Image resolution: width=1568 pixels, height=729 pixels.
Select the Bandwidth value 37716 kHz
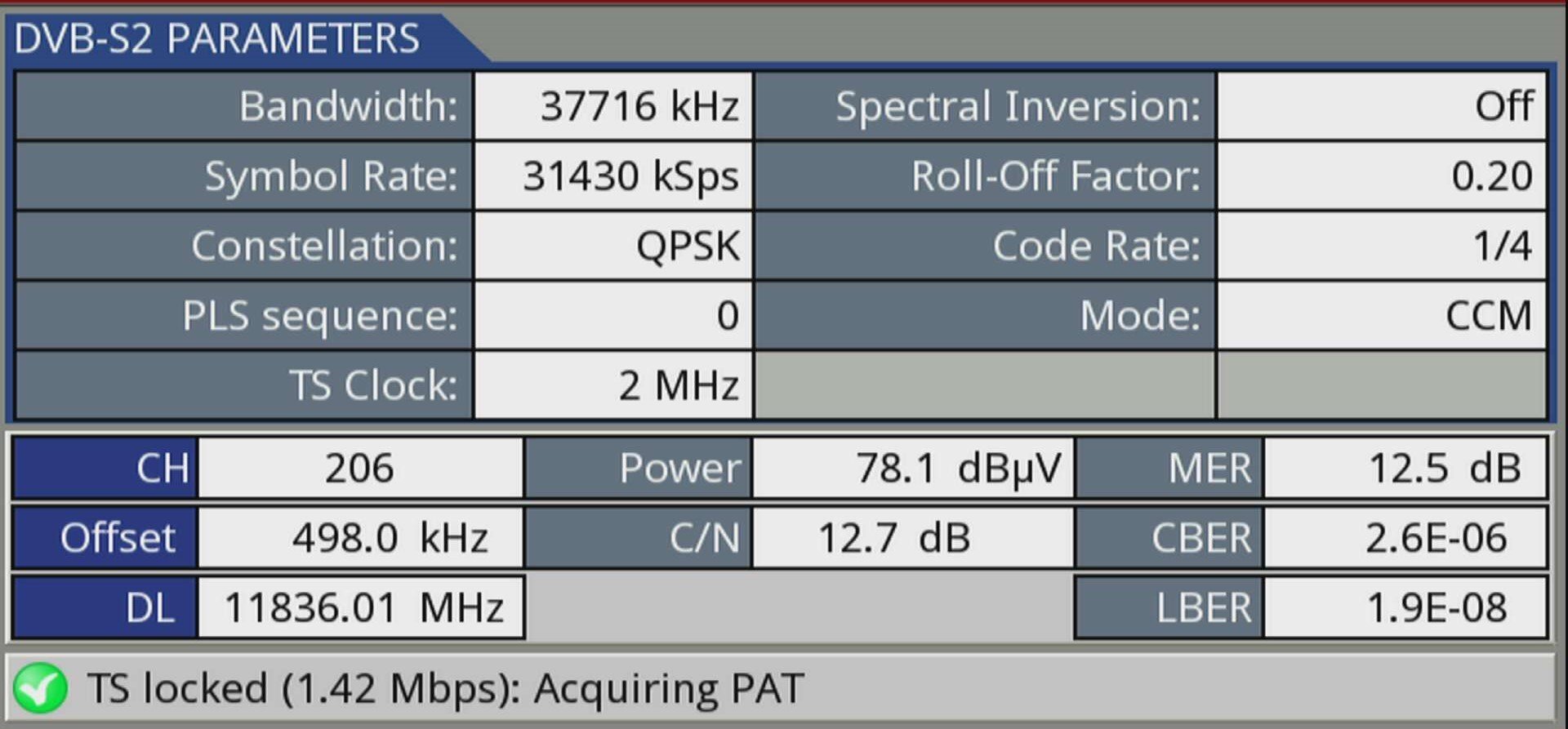click(613, 106)
